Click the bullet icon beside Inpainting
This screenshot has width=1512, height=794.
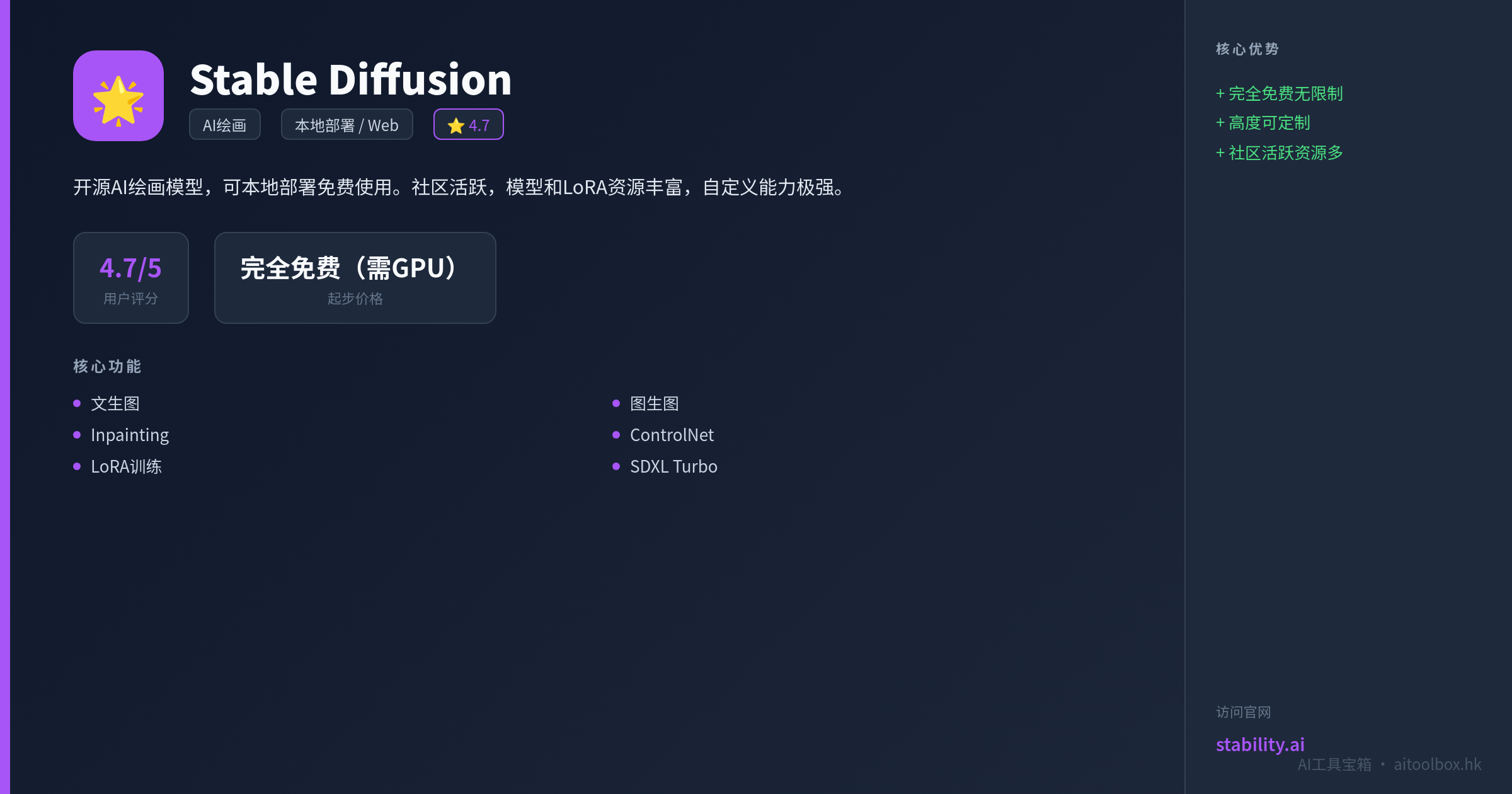77,434
